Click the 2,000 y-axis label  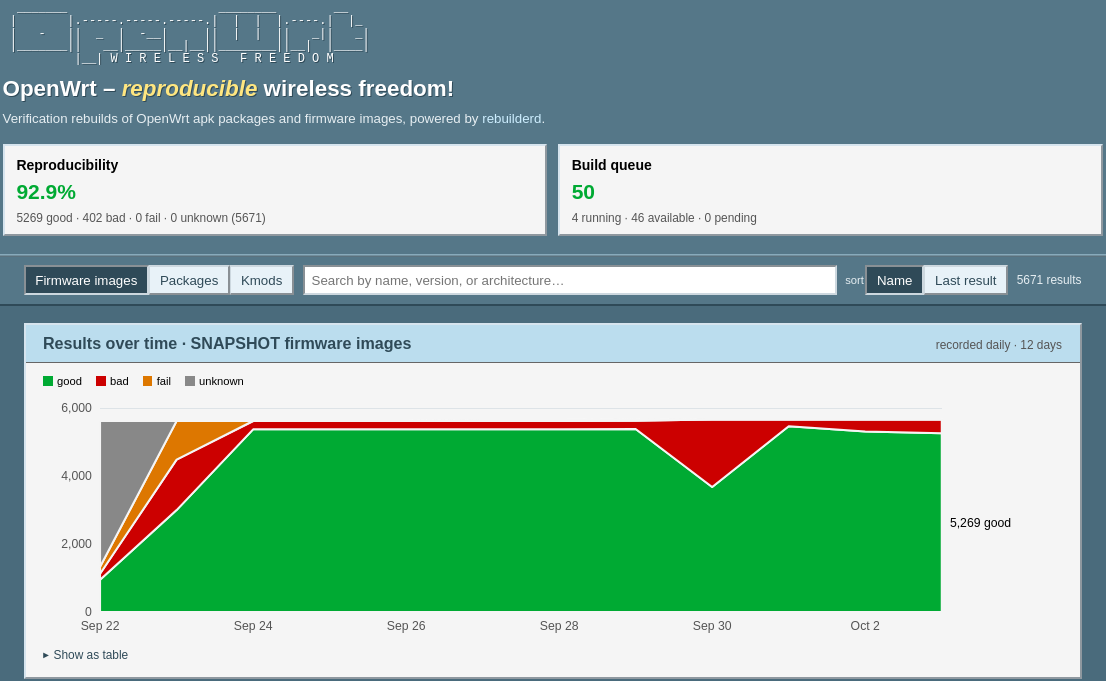[76, 544]
